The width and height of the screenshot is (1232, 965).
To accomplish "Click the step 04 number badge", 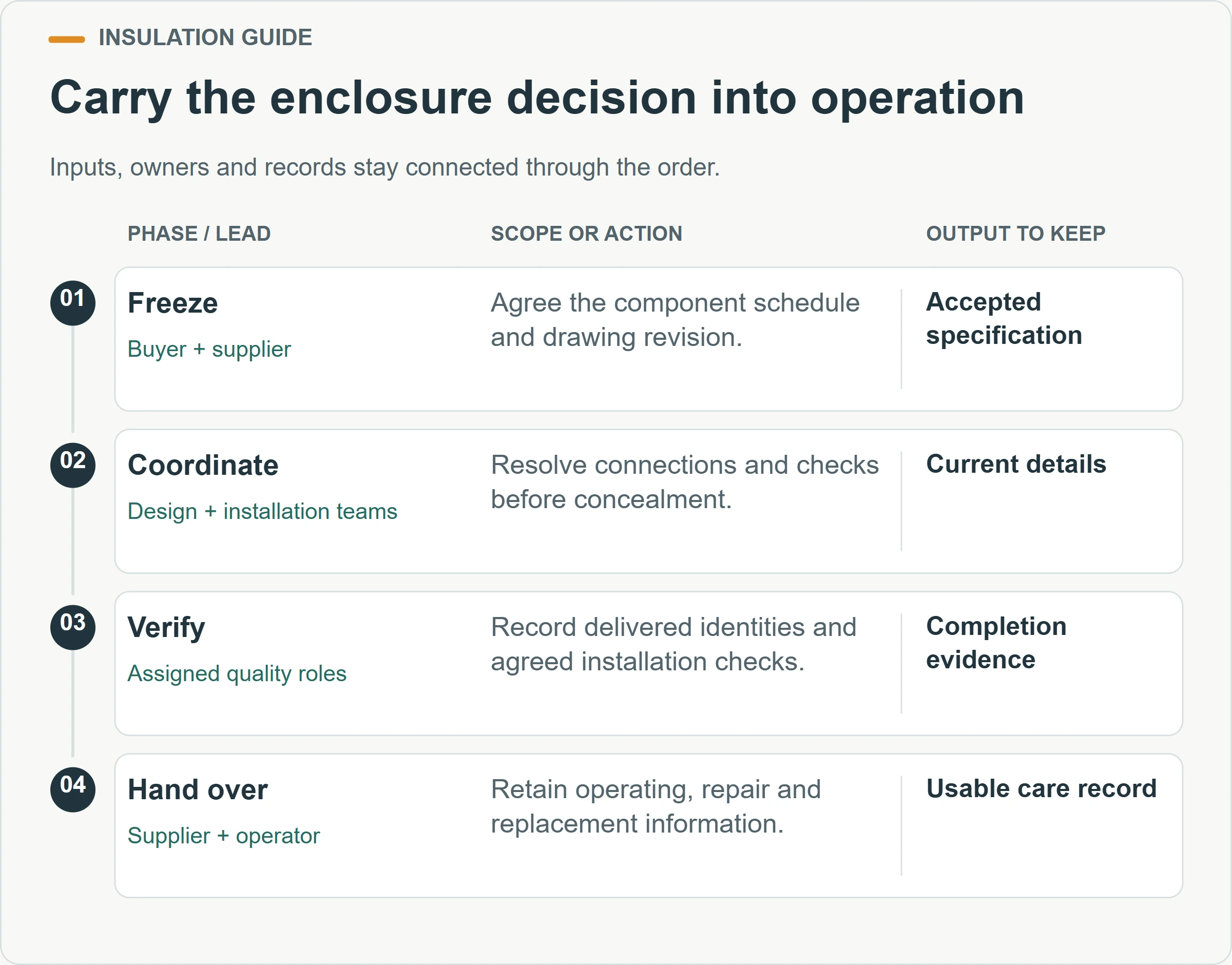I will point(73,789).
